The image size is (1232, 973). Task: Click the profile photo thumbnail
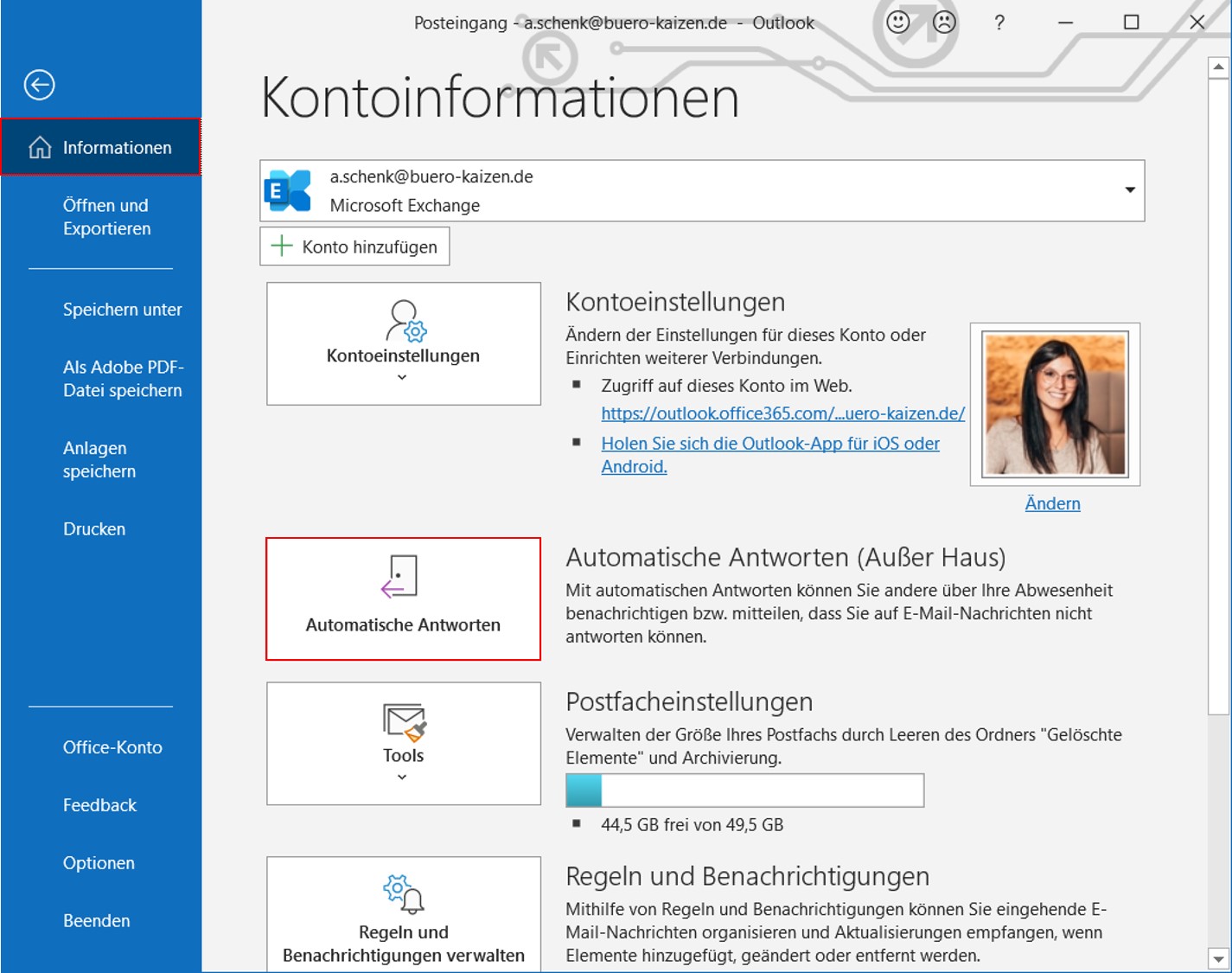[x=1055, y=404]
